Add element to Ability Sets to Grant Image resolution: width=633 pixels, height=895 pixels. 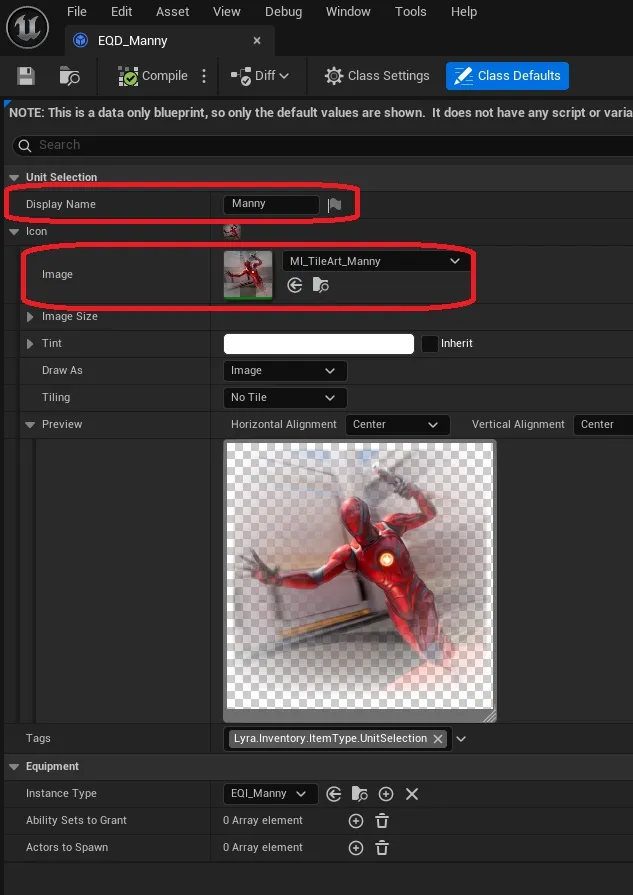tap(356, 821)
